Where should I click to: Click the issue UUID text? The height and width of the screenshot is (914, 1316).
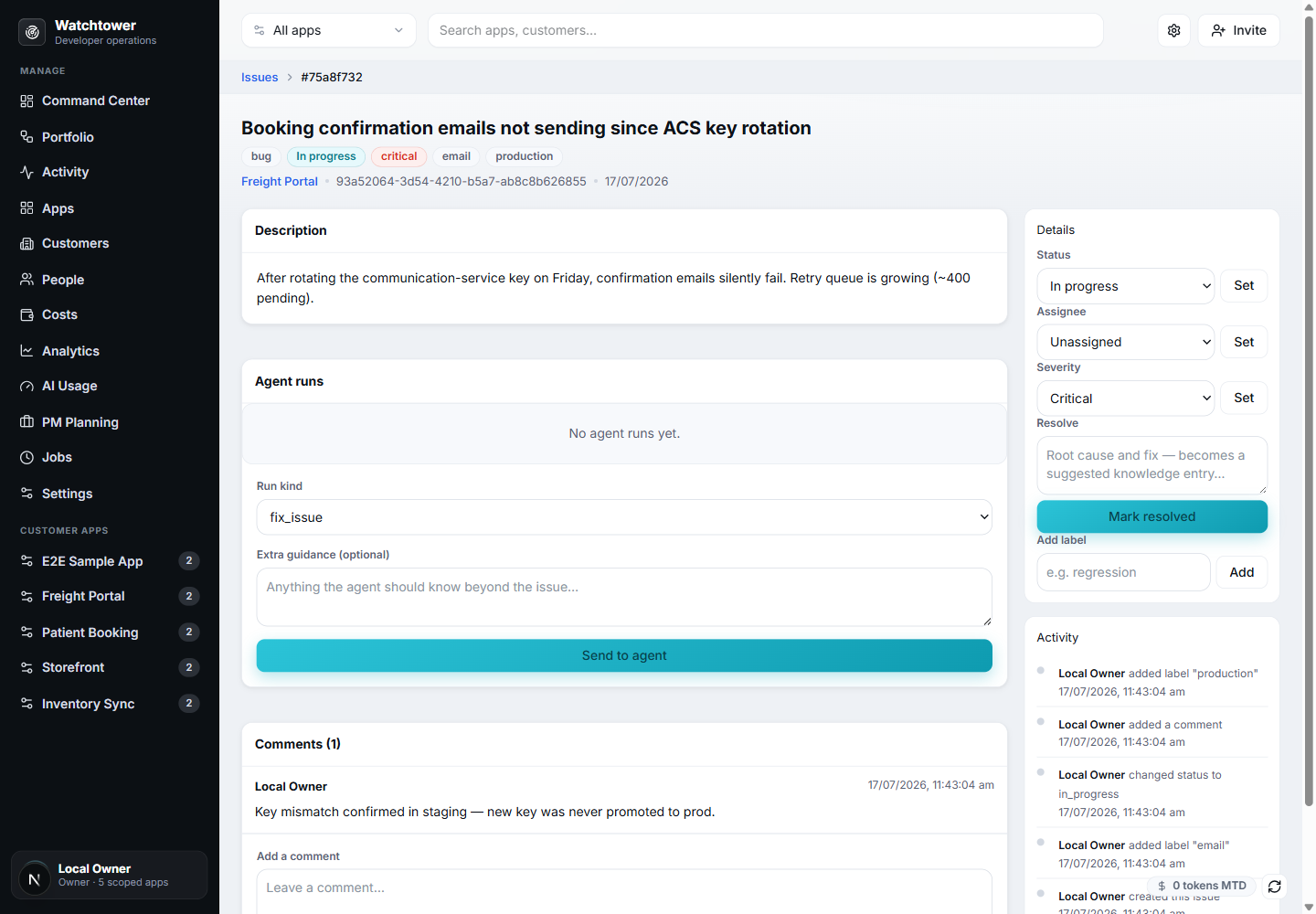pyautogui.click(x=462, y=182)
